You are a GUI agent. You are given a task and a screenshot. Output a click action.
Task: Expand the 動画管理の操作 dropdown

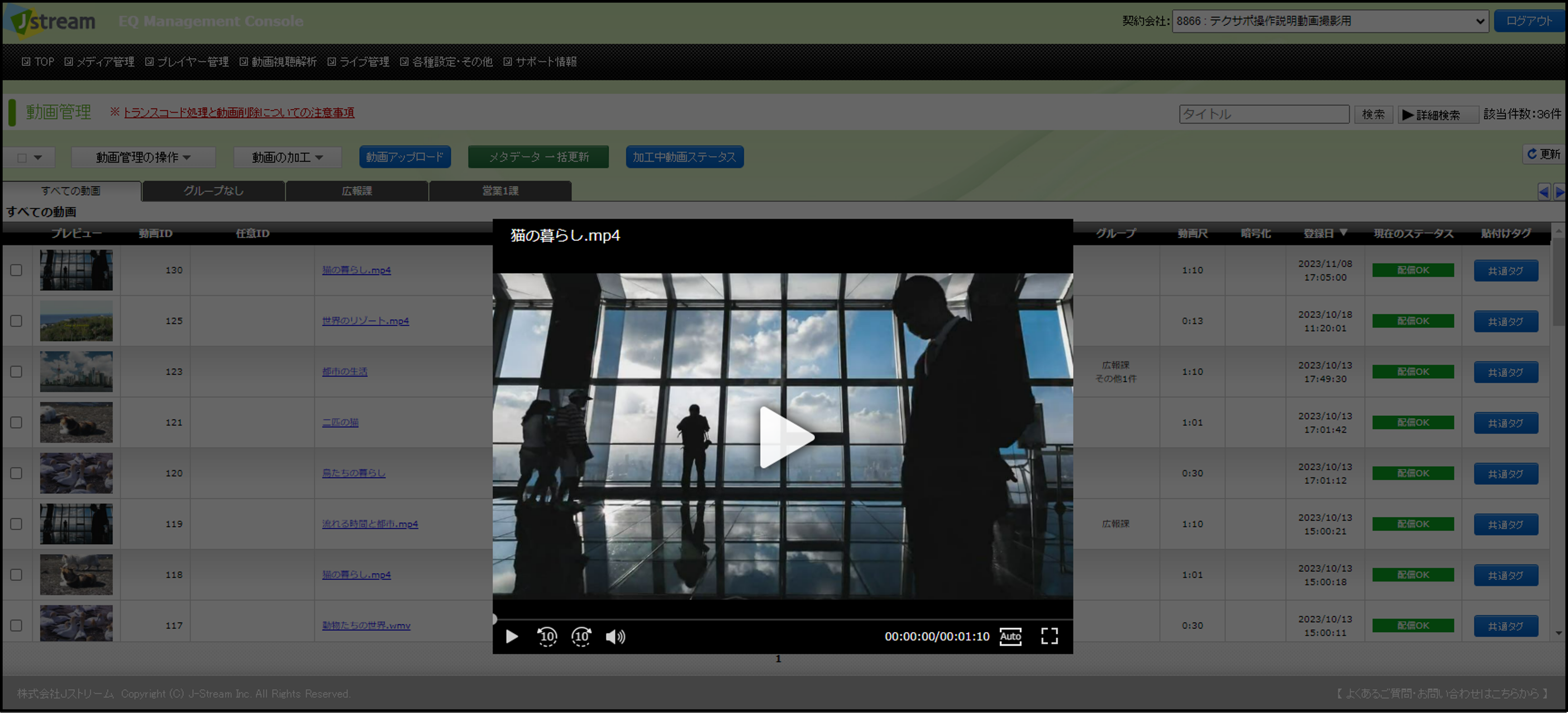tap(143, 158)
